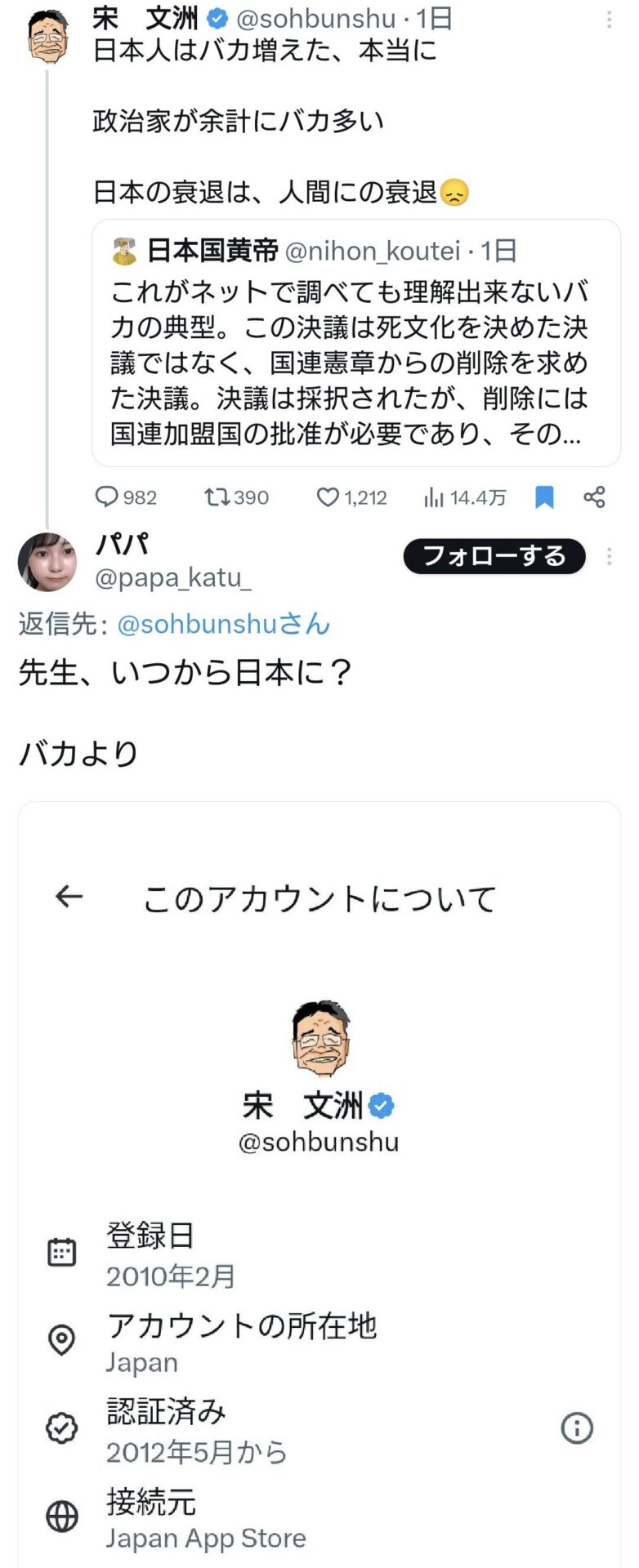Click the back arrow in account info

(69, 897)
